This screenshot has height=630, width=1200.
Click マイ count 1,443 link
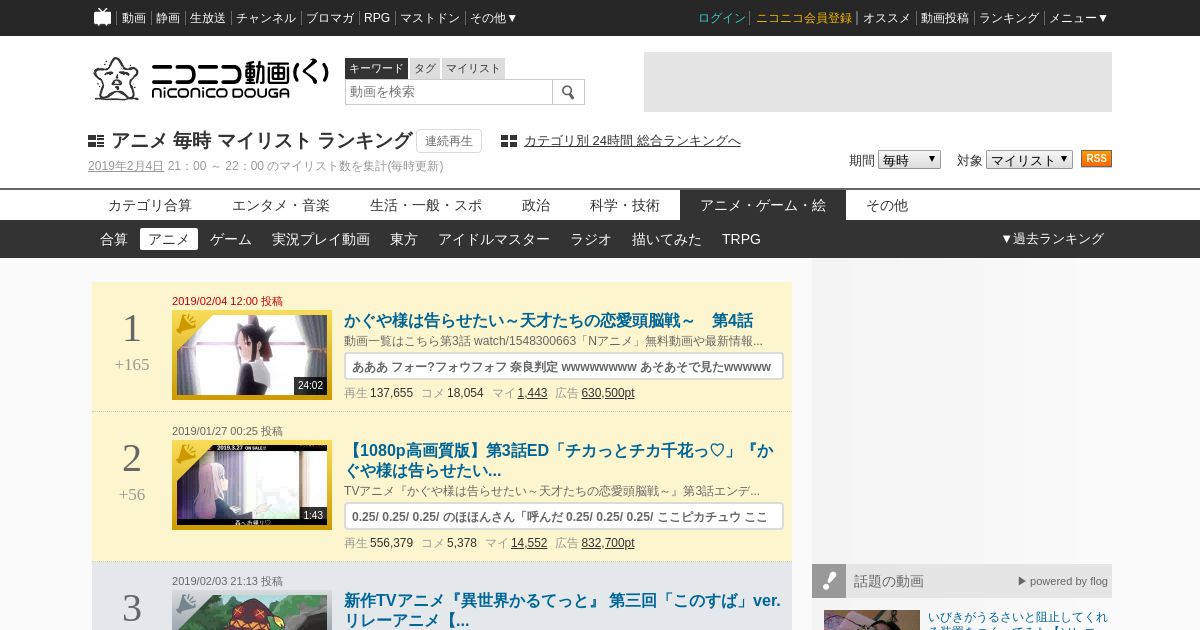pyautogui.click(x=532, y=393)
